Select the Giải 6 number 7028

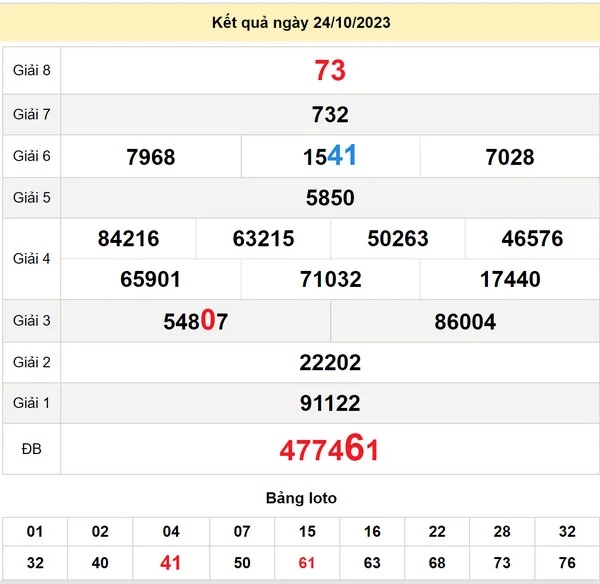(x=510, y=157)
